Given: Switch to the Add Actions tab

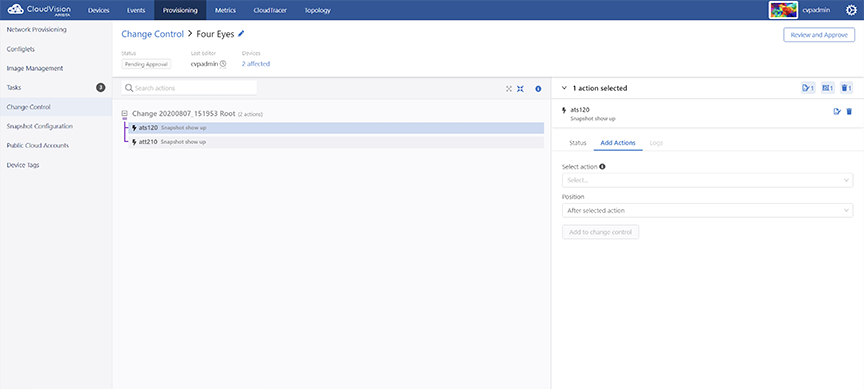Looking at the screenshot, I should 618,143.
